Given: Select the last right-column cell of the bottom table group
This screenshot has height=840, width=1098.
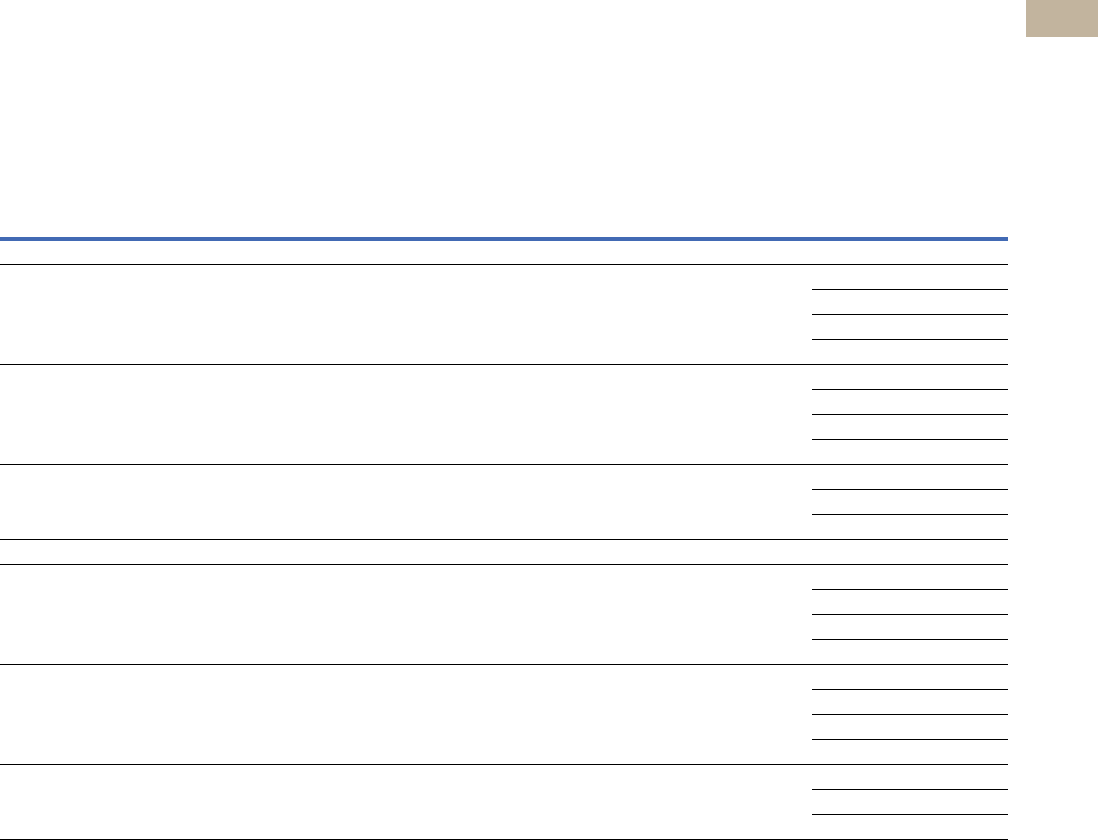Looking at the screenshot, I should coord(908,827).
